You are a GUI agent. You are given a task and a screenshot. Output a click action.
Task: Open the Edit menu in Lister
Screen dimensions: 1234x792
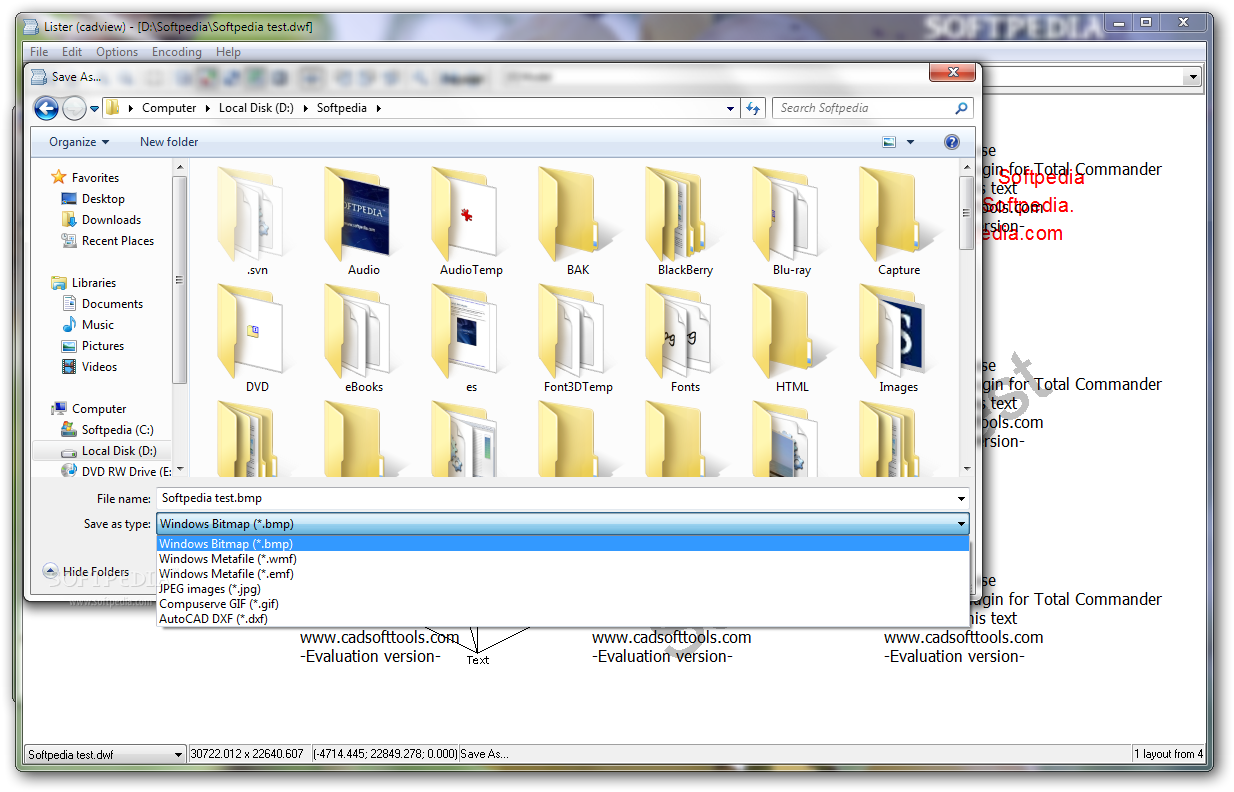(72, 52)
